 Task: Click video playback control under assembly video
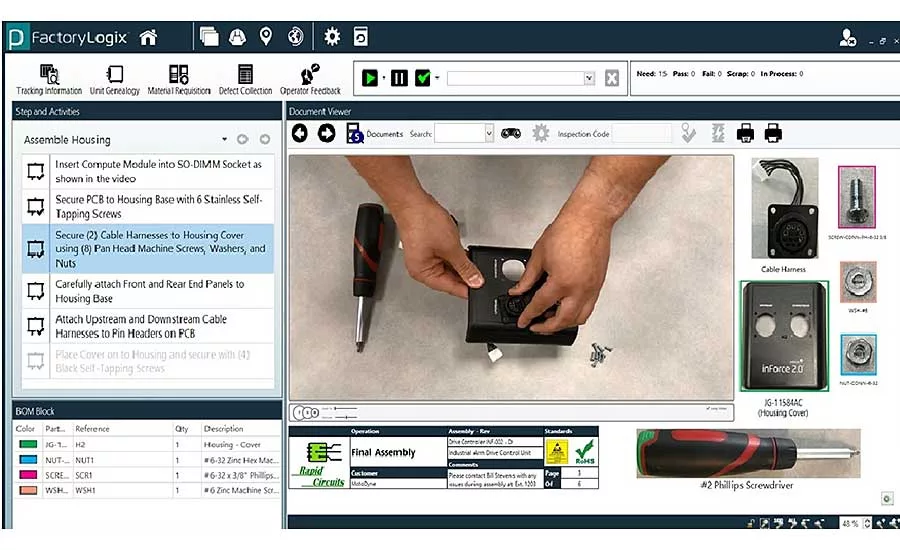click(306, 412)
